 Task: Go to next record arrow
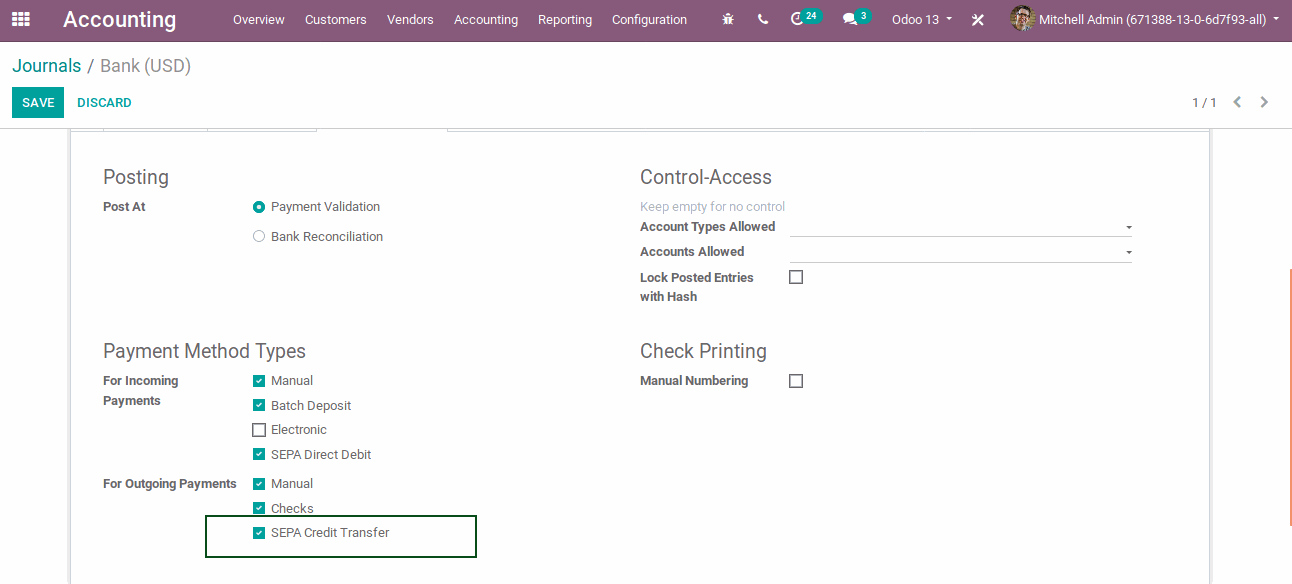[1265, 102]
